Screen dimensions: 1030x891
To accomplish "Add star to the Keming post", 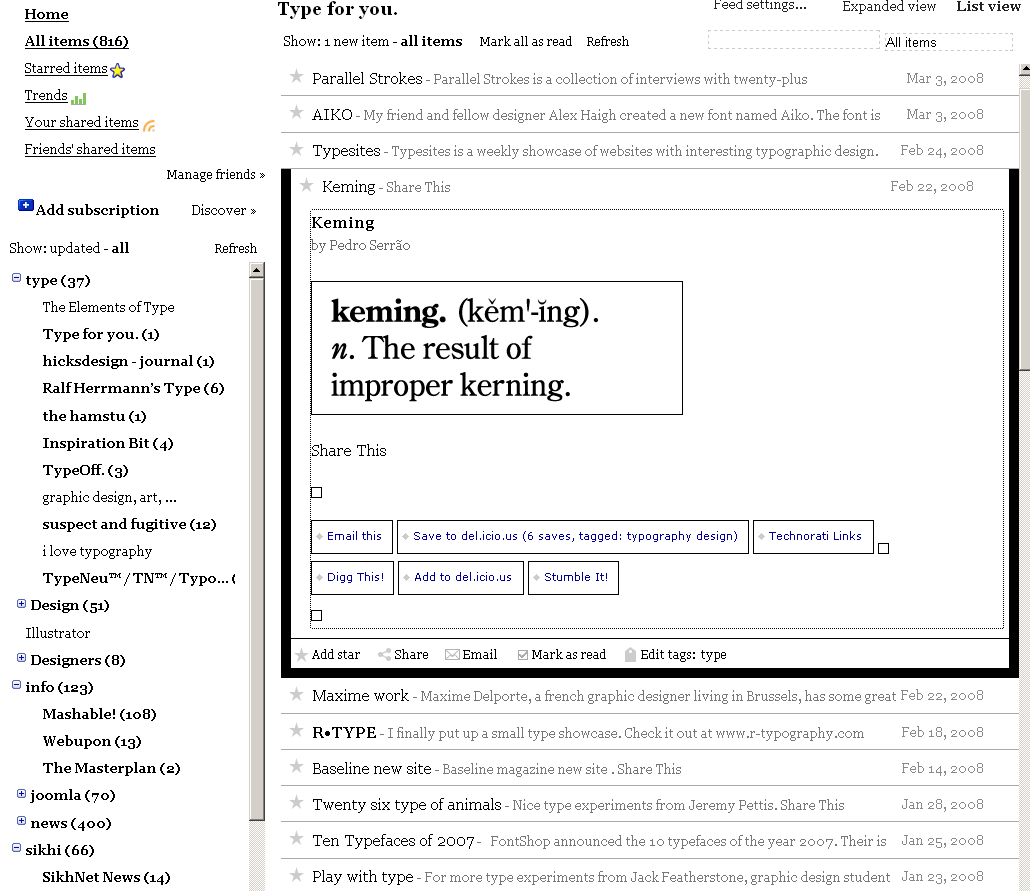I will pos(300,654).
